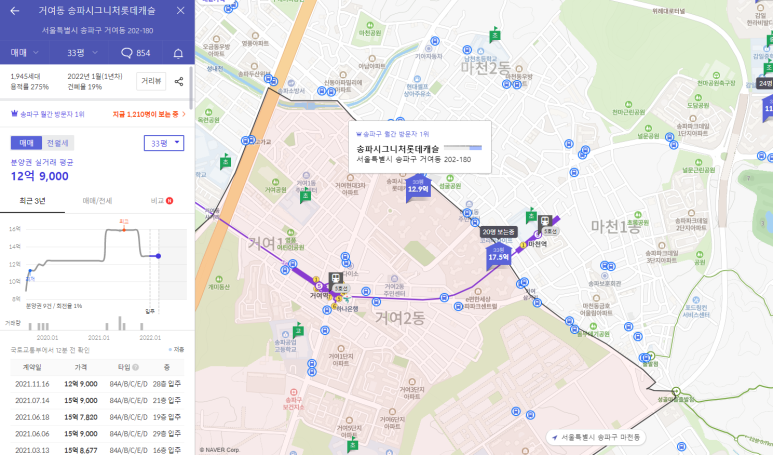
Task: Click the 12.9억 price marker on map
Action: 418,188
